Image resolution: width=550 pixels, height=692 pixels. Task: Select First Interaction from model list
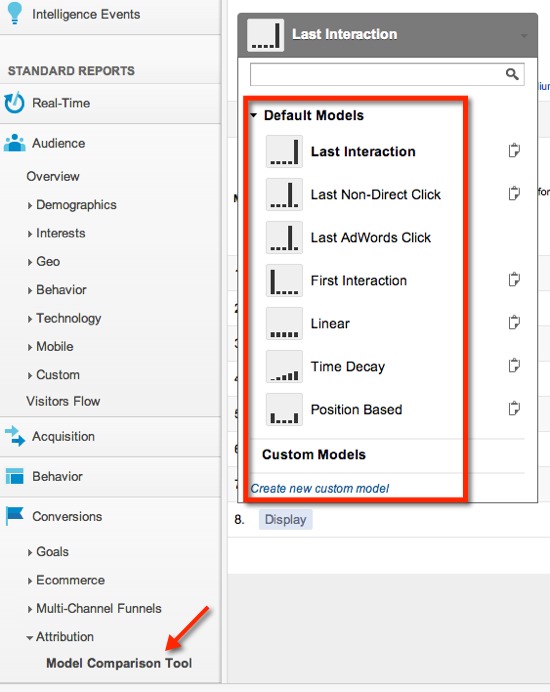(358, 280)
